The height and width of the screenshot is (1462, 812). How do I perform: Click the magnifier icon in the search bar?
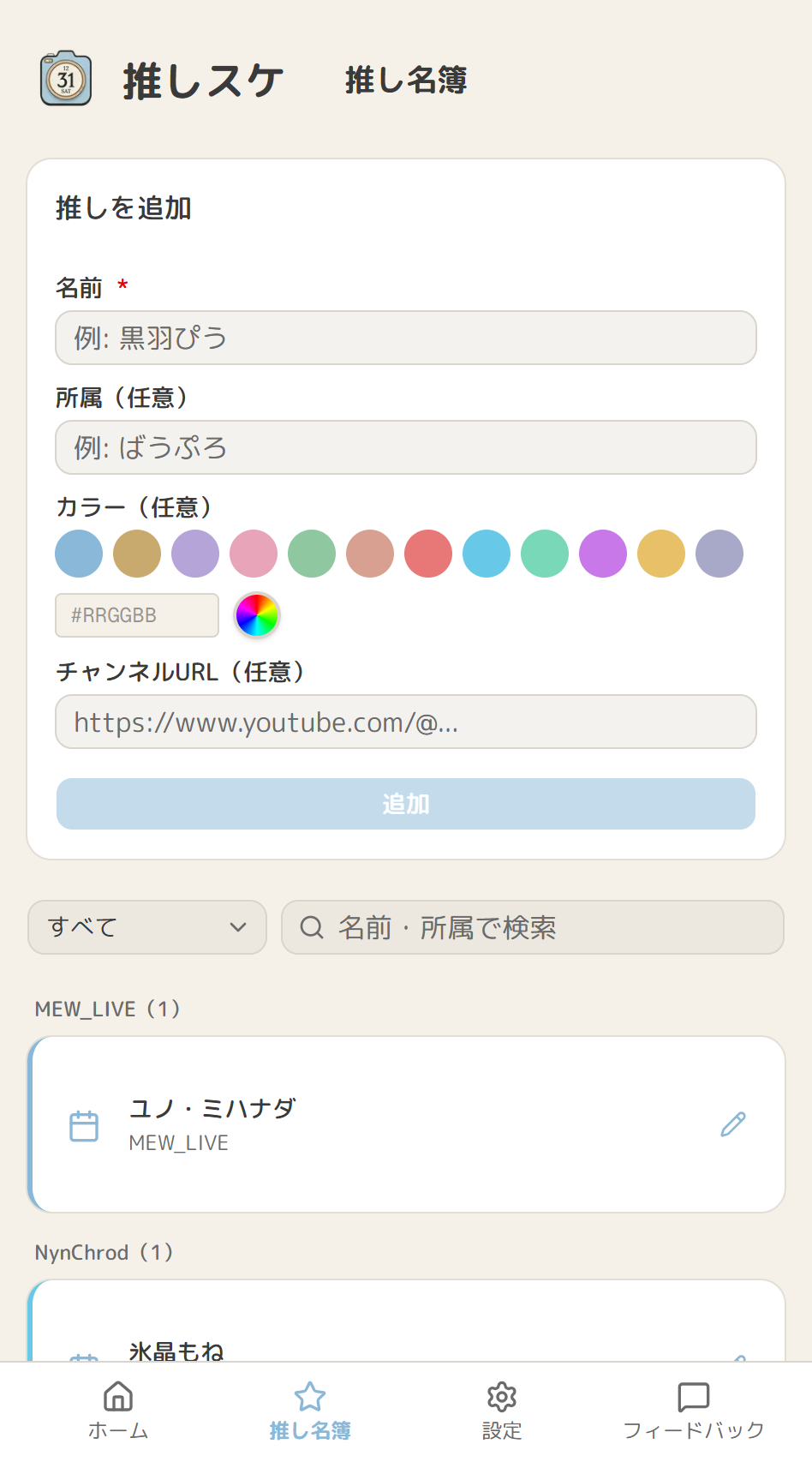click(311, 927)
